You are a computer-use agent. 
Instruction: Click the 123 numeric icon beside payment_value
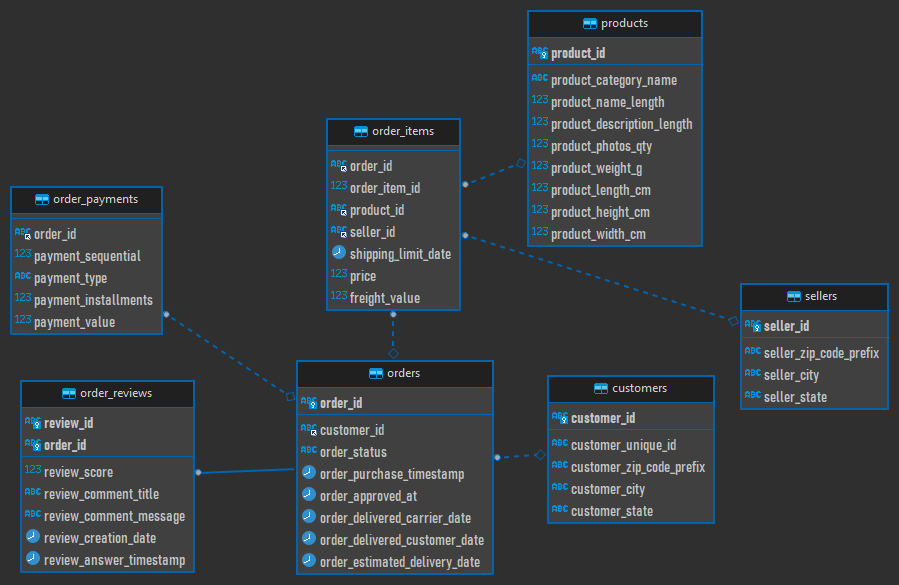click(23, 322)
